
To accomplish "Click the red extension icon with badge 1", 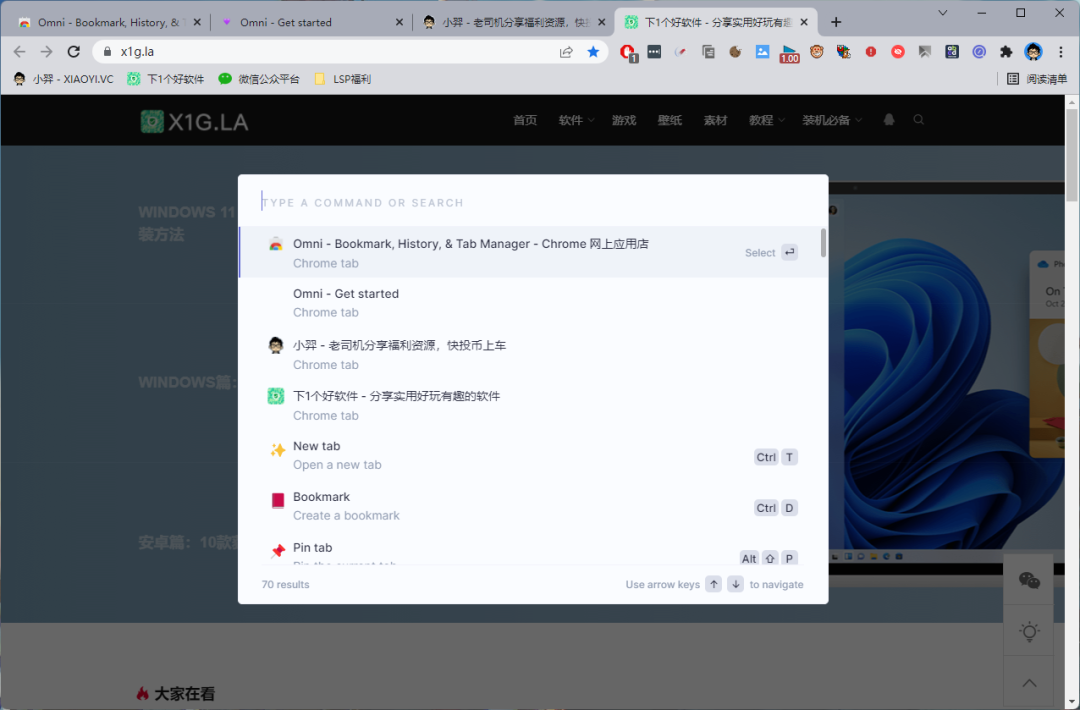I will tap(627, 52).
